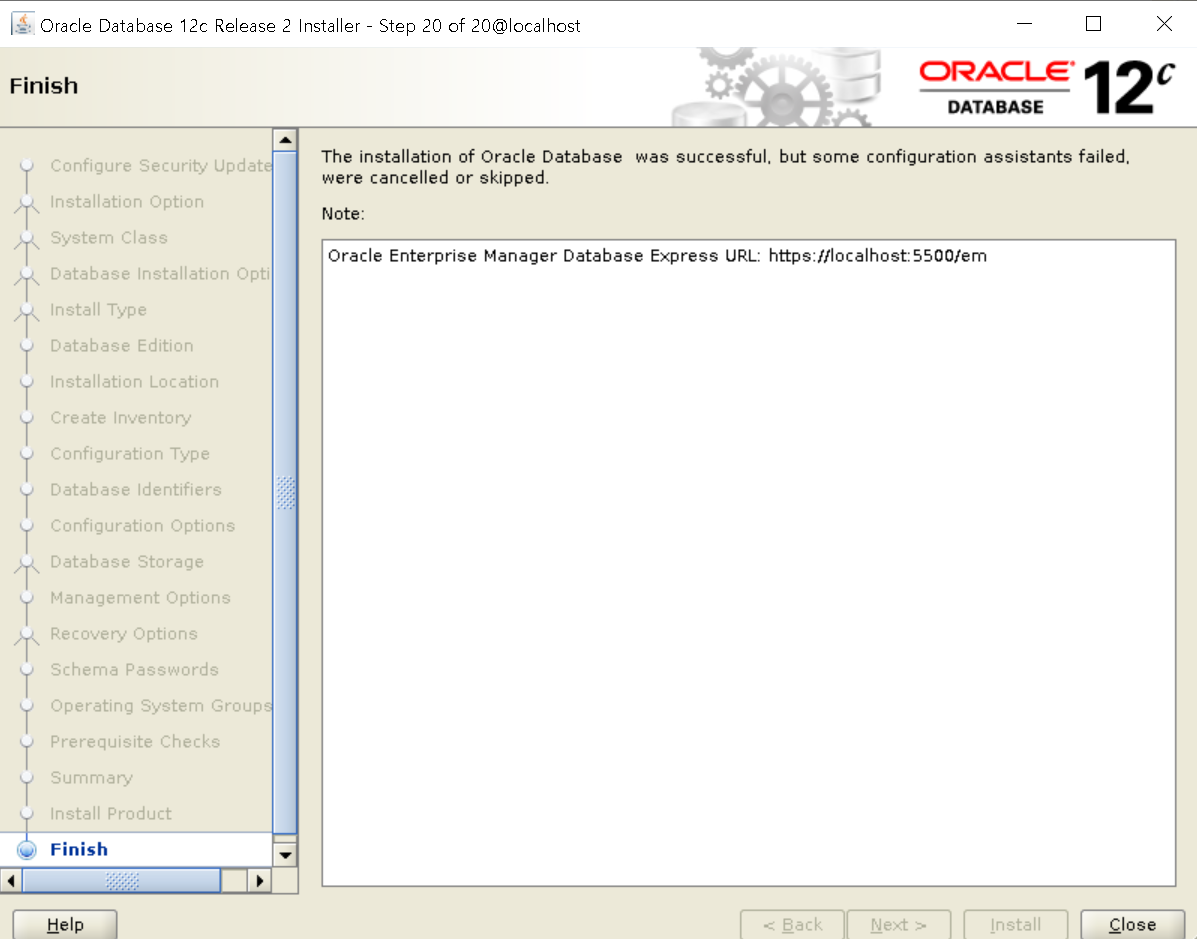Click the Recovery Options branch node icon
The image size is (1197, 939).
pos(27,634)
